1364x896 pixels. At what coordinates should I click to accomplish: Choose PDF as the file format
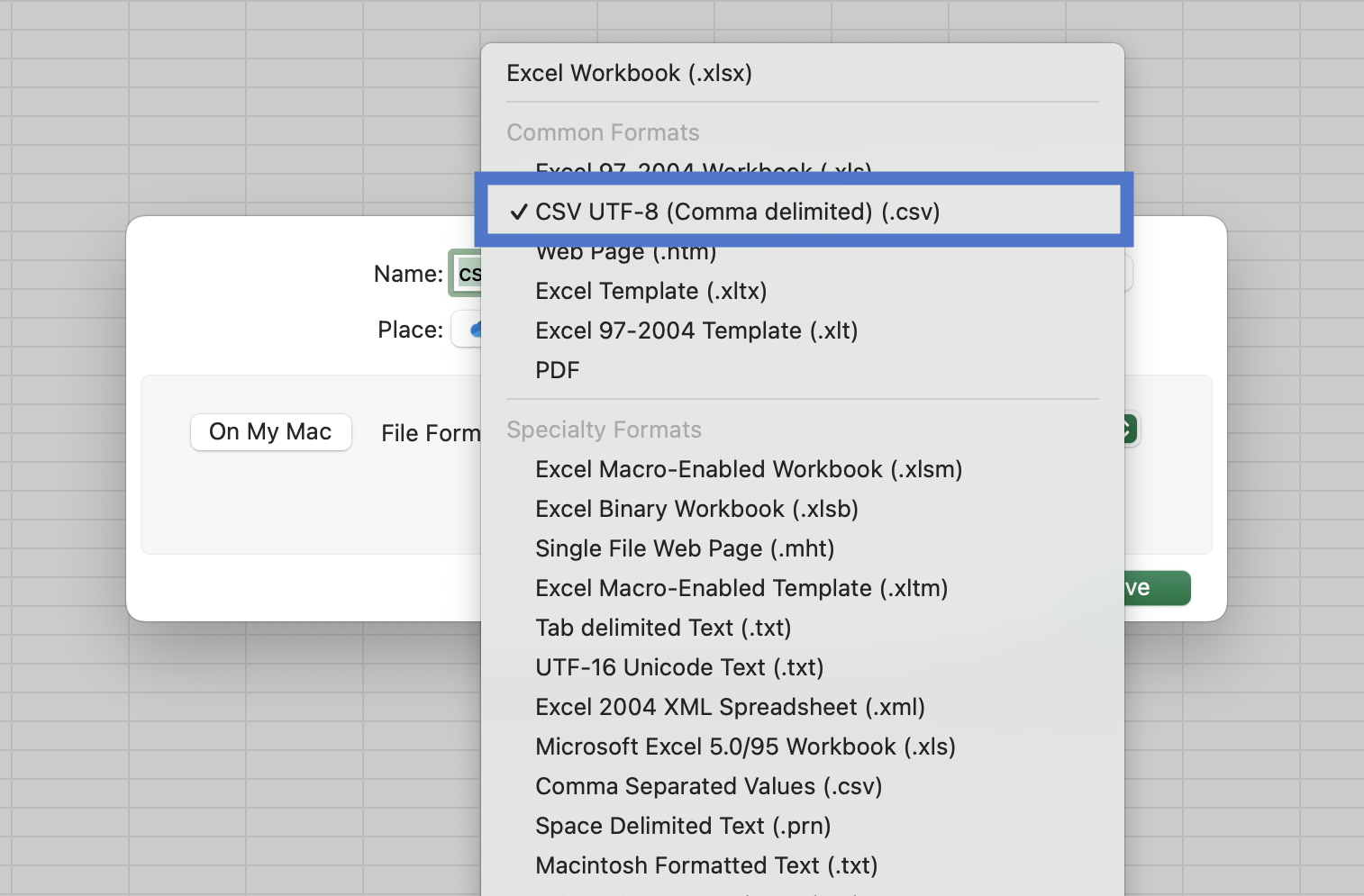point(557,370)
